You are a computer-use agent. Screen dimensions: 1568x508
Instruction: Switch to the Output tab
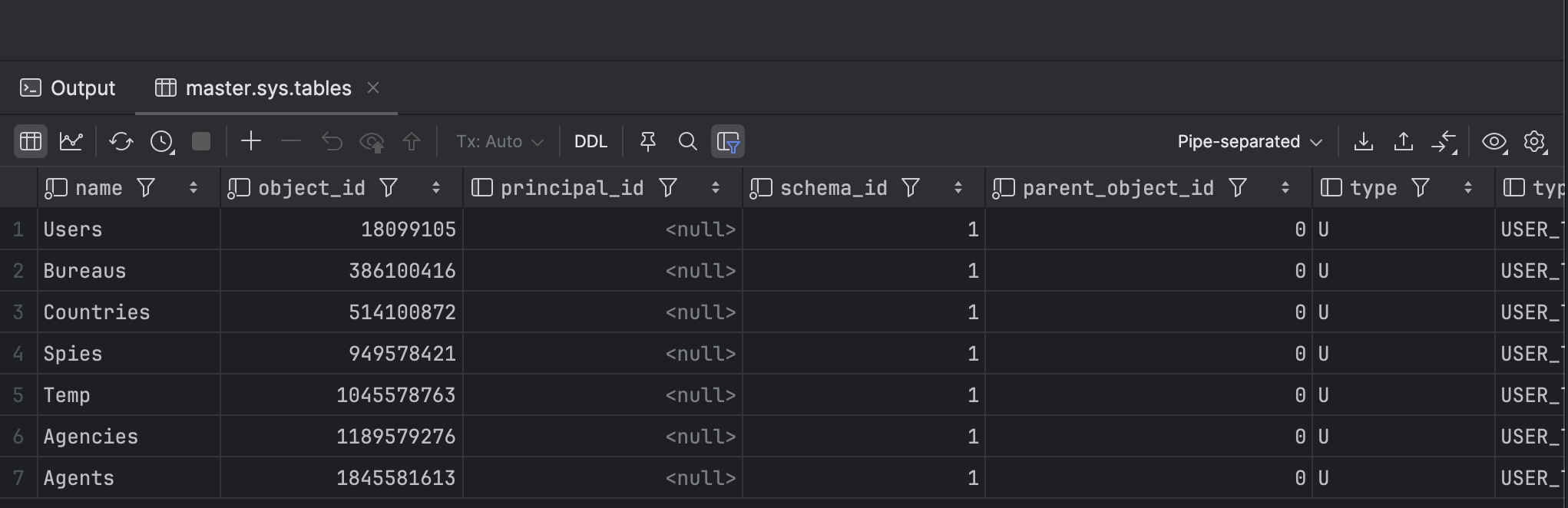coord(68,88)
